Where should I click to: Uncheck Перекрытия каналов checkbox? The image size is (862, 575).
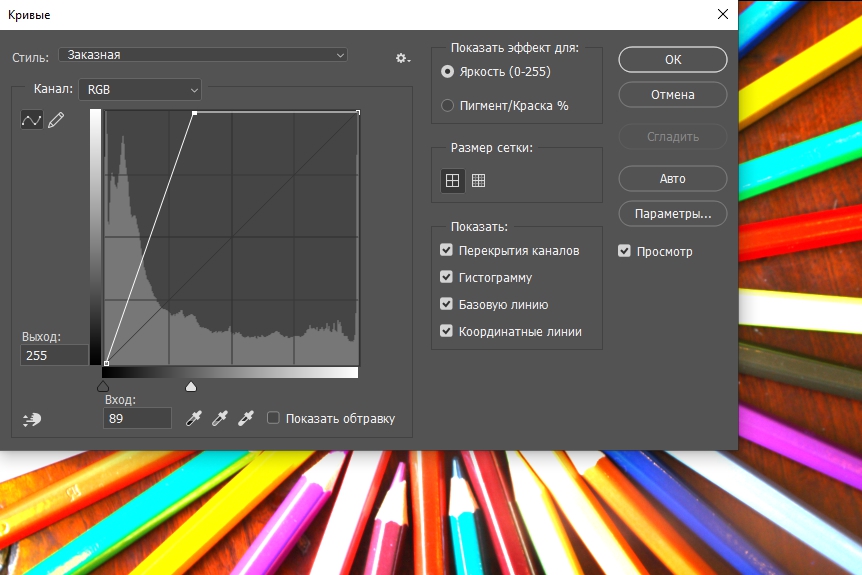tap(446, 250)
